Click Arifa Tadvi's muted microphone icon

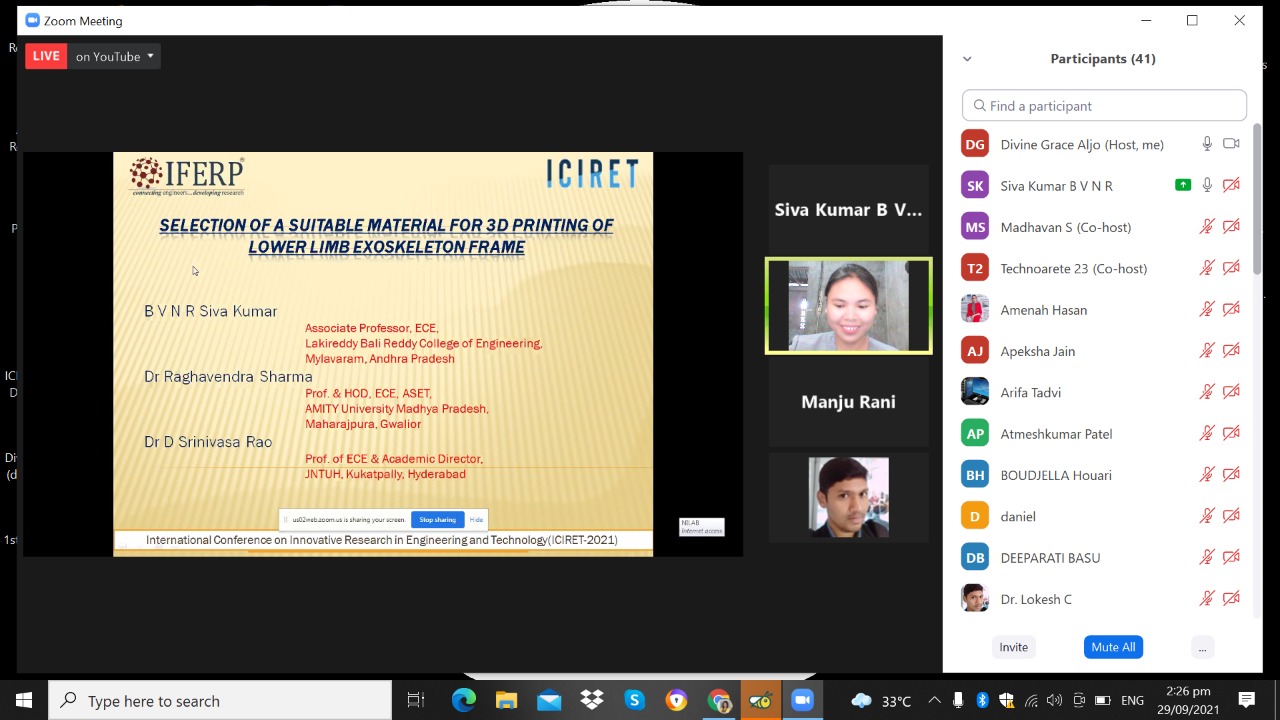coord(1207,392)
